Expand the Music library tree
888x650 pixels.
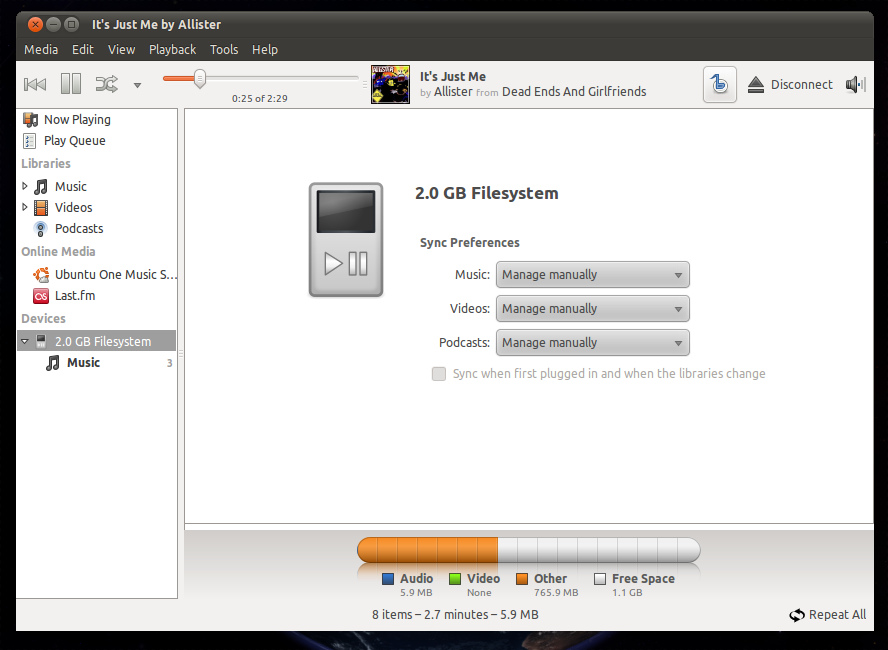point(25,186)
